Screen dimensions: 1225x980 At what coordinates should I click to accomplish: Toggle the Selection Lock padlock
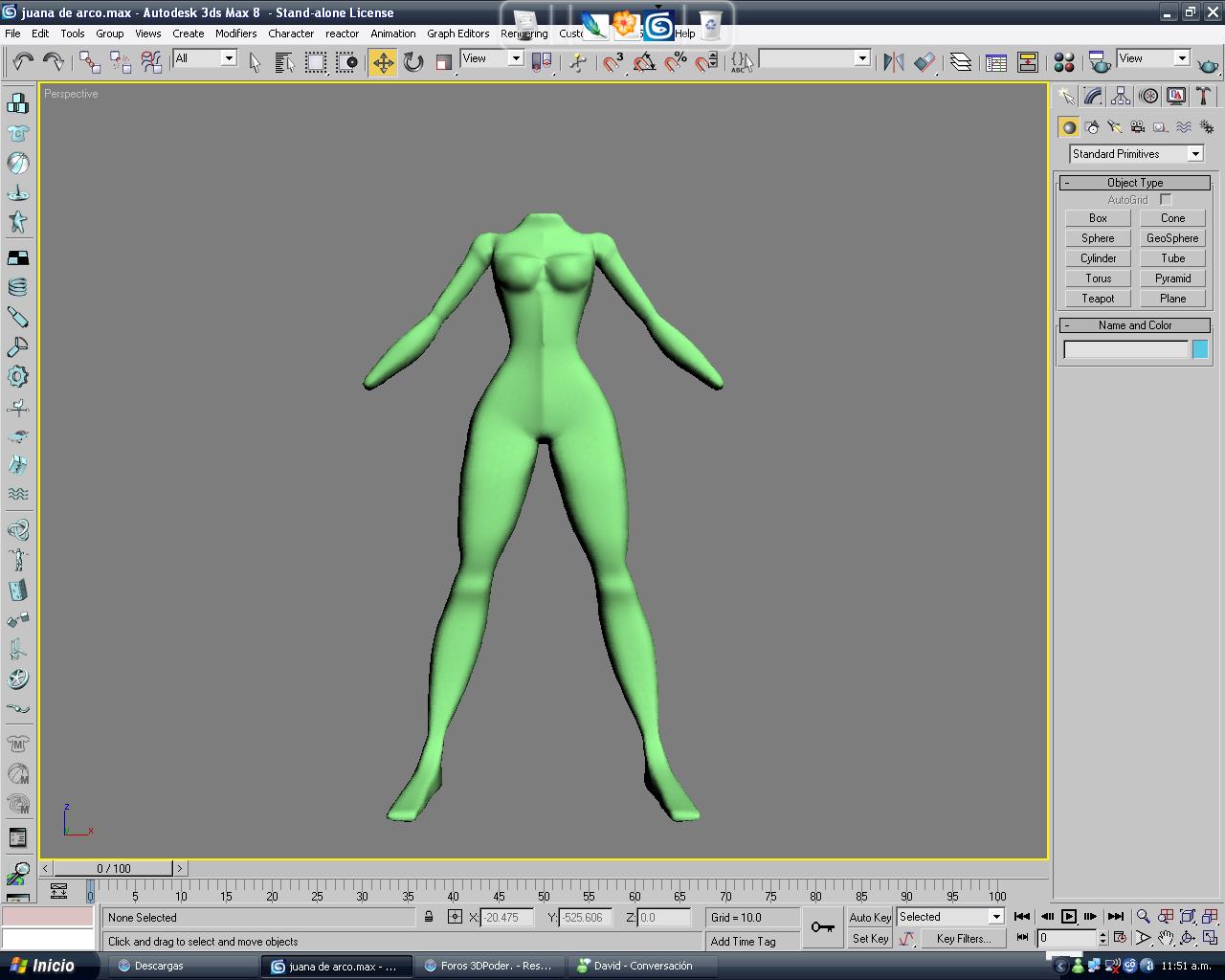pos(429,916)
